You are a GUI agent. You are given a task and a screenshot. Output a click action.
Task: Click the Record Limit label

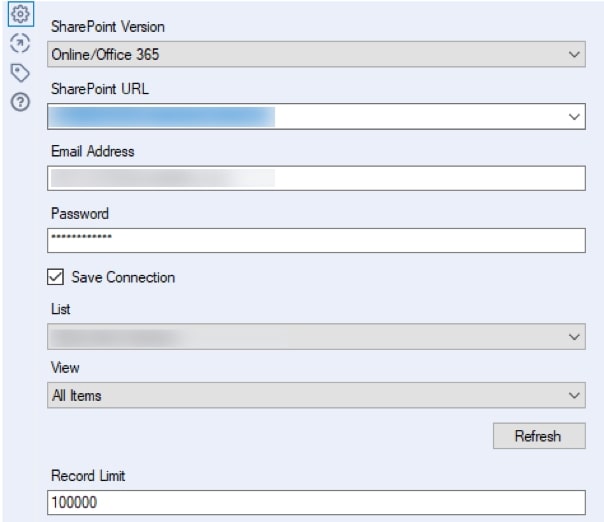point(88,476)
